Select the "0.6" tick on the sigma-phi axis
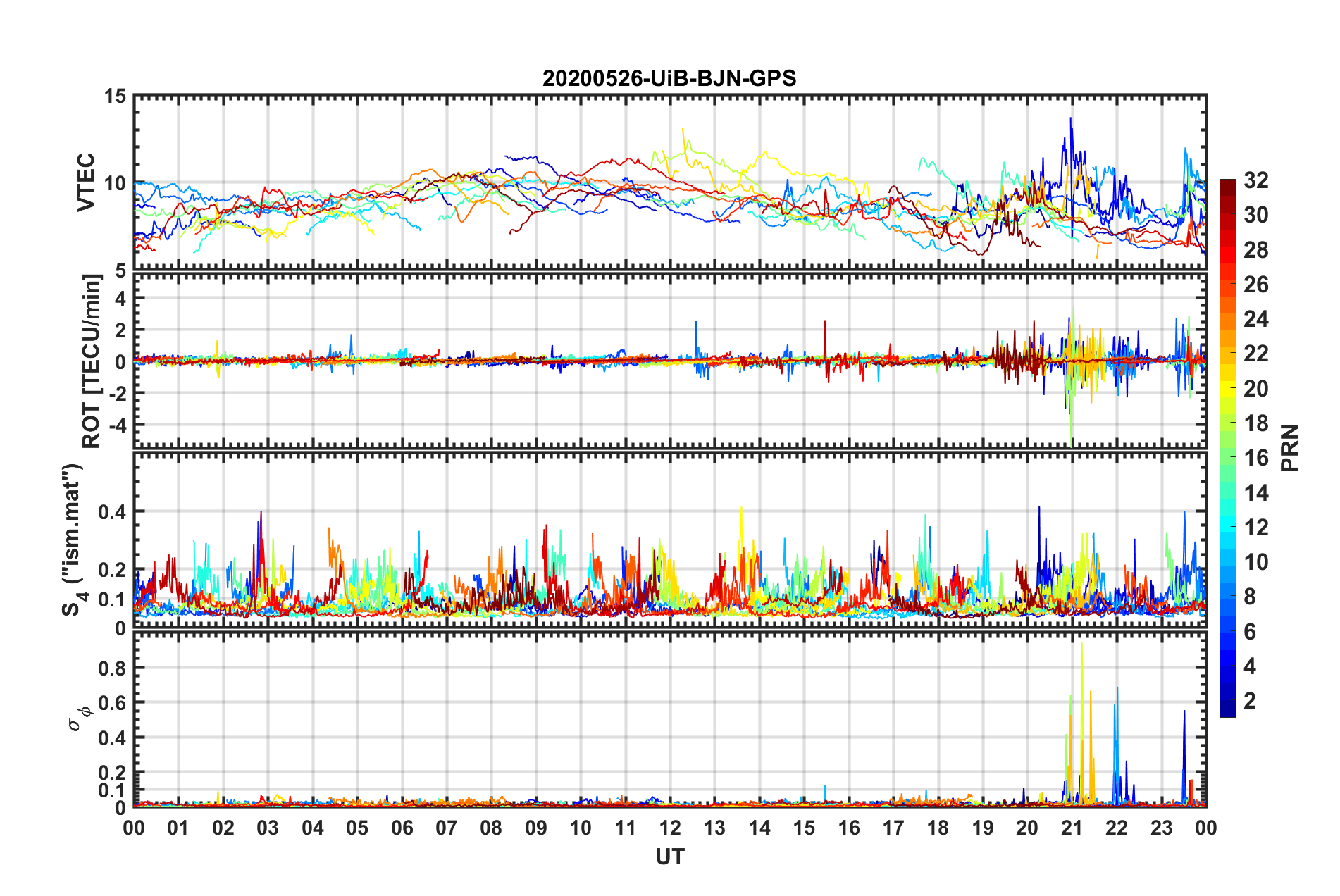The height and width of the screenshot is (896, 1340). (112, 703)
